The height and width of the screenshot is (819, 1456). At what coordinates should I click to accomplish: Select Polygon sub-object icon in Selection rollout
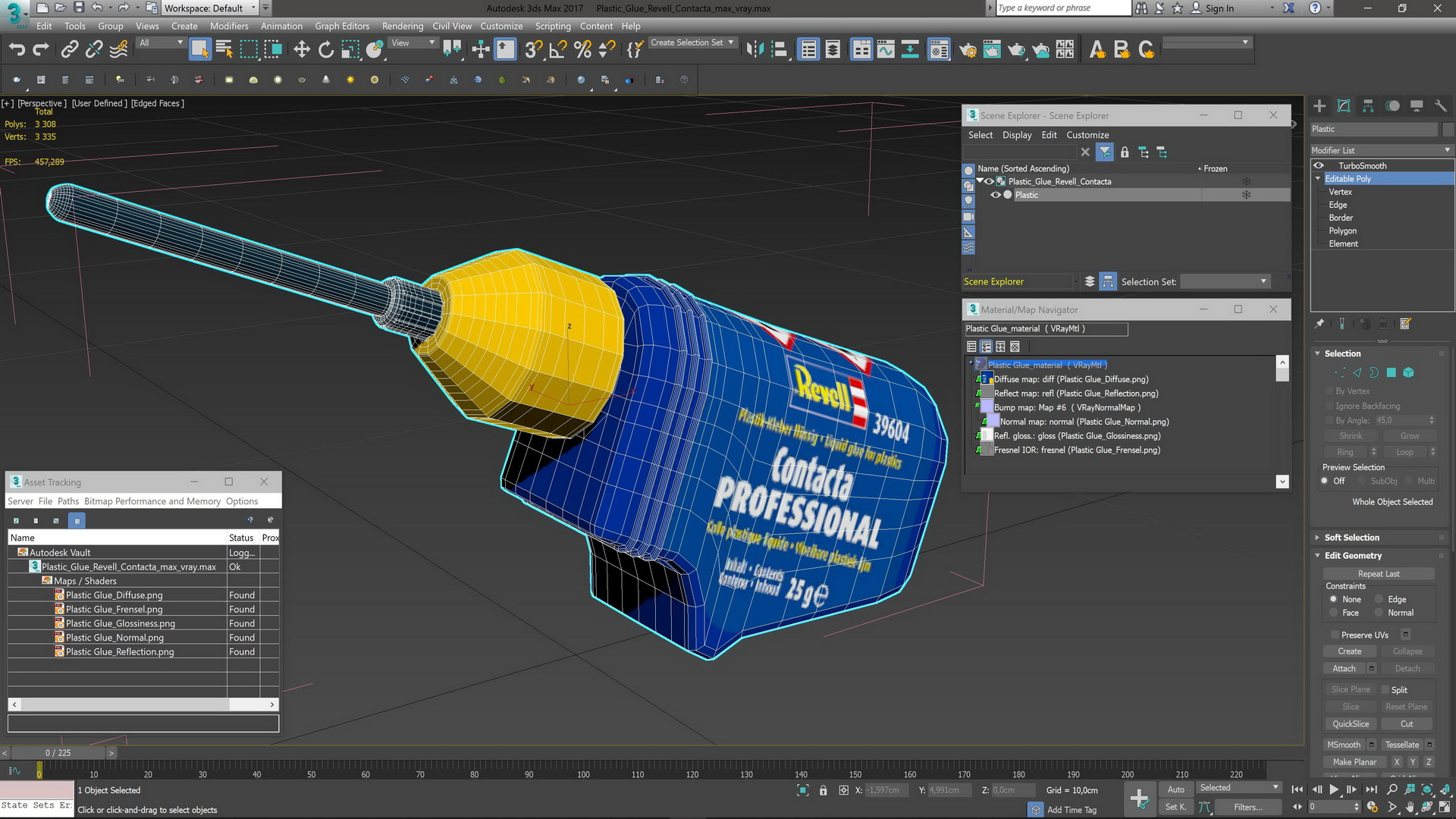pyautogui.click(x=1392, y=372)
